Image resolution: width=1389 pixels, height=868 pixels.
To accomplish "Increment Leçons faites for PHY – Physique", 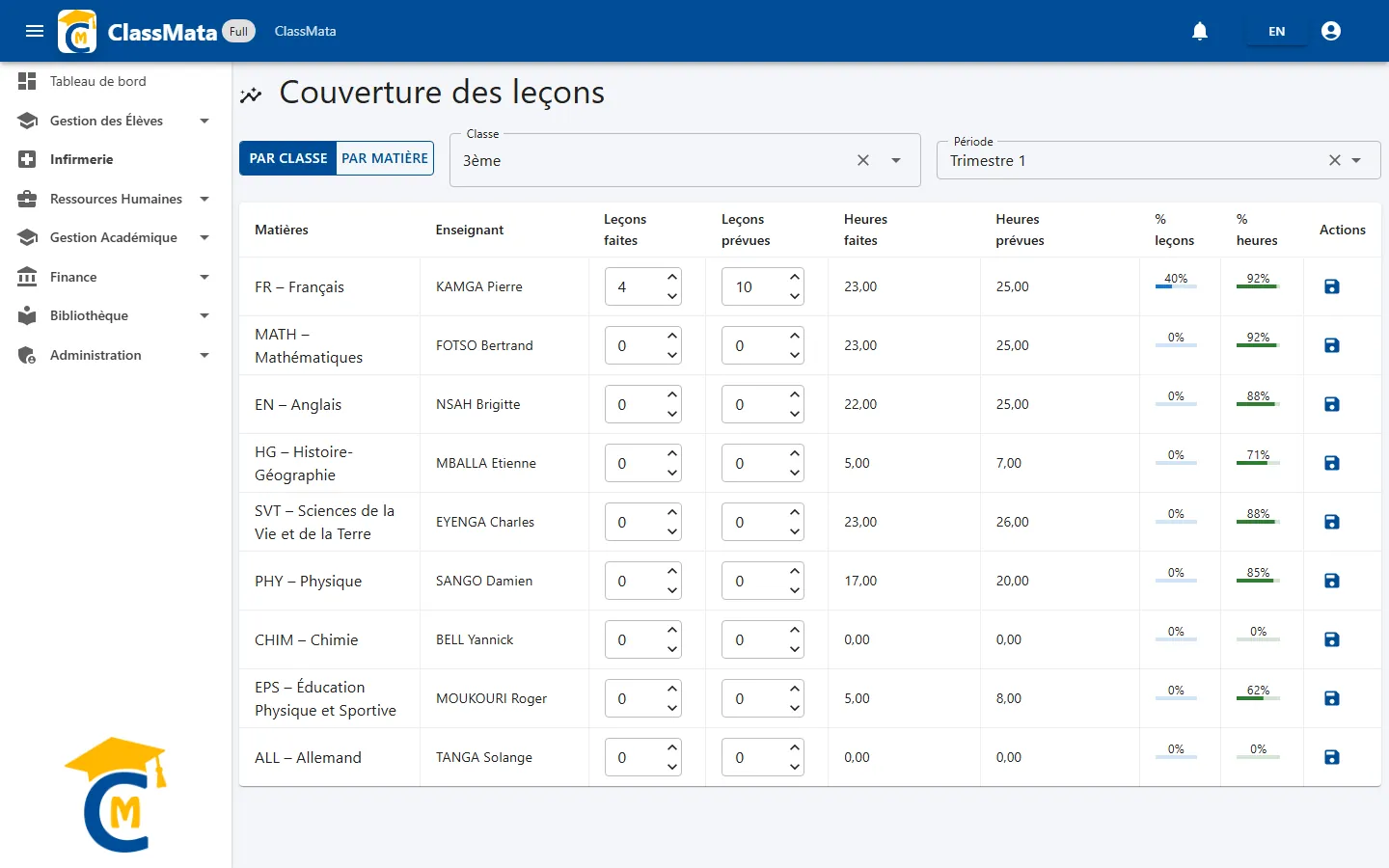I will [672, 571].
